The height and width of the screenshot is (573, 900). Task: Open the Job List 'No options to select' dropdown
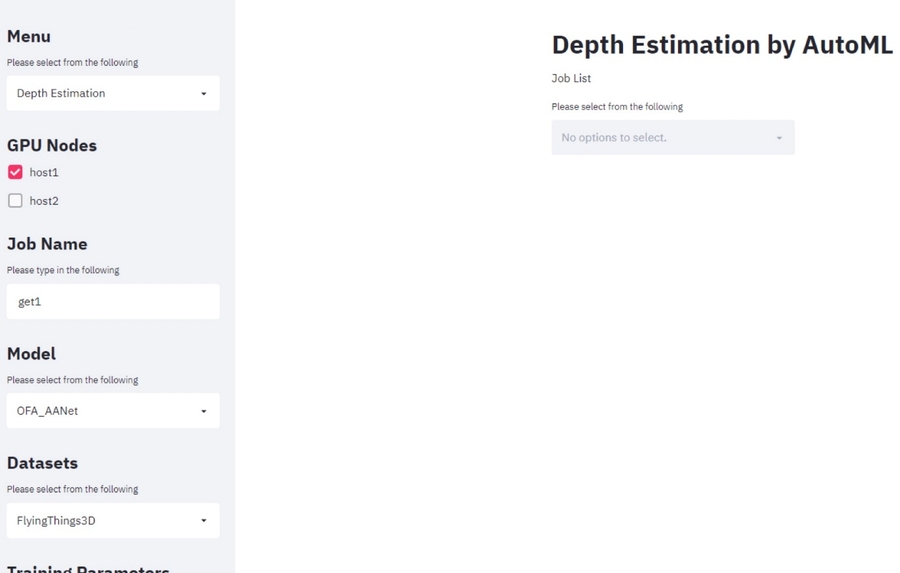point(660,138)
